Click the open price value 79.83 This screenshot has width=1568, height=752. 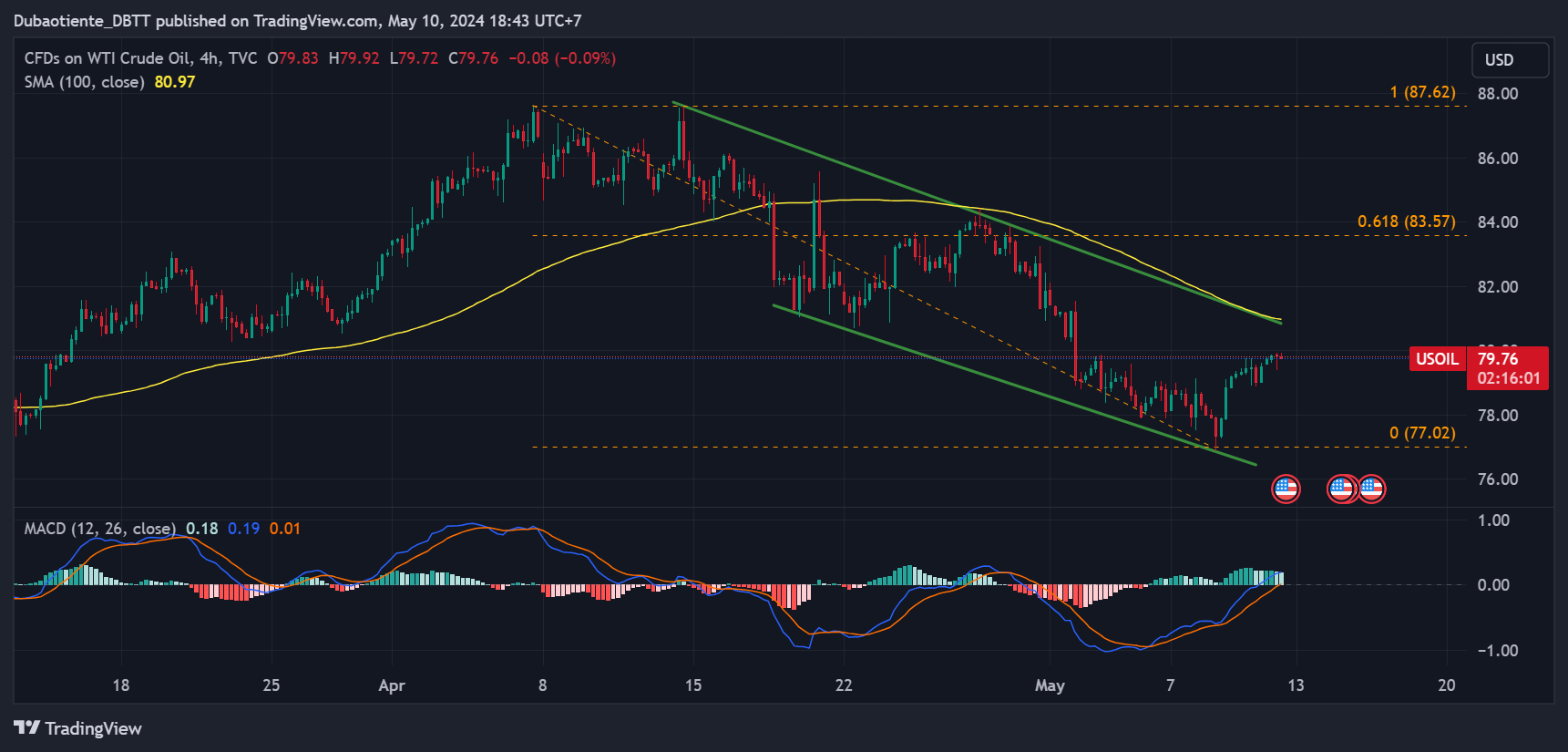[x=299, y=58]
